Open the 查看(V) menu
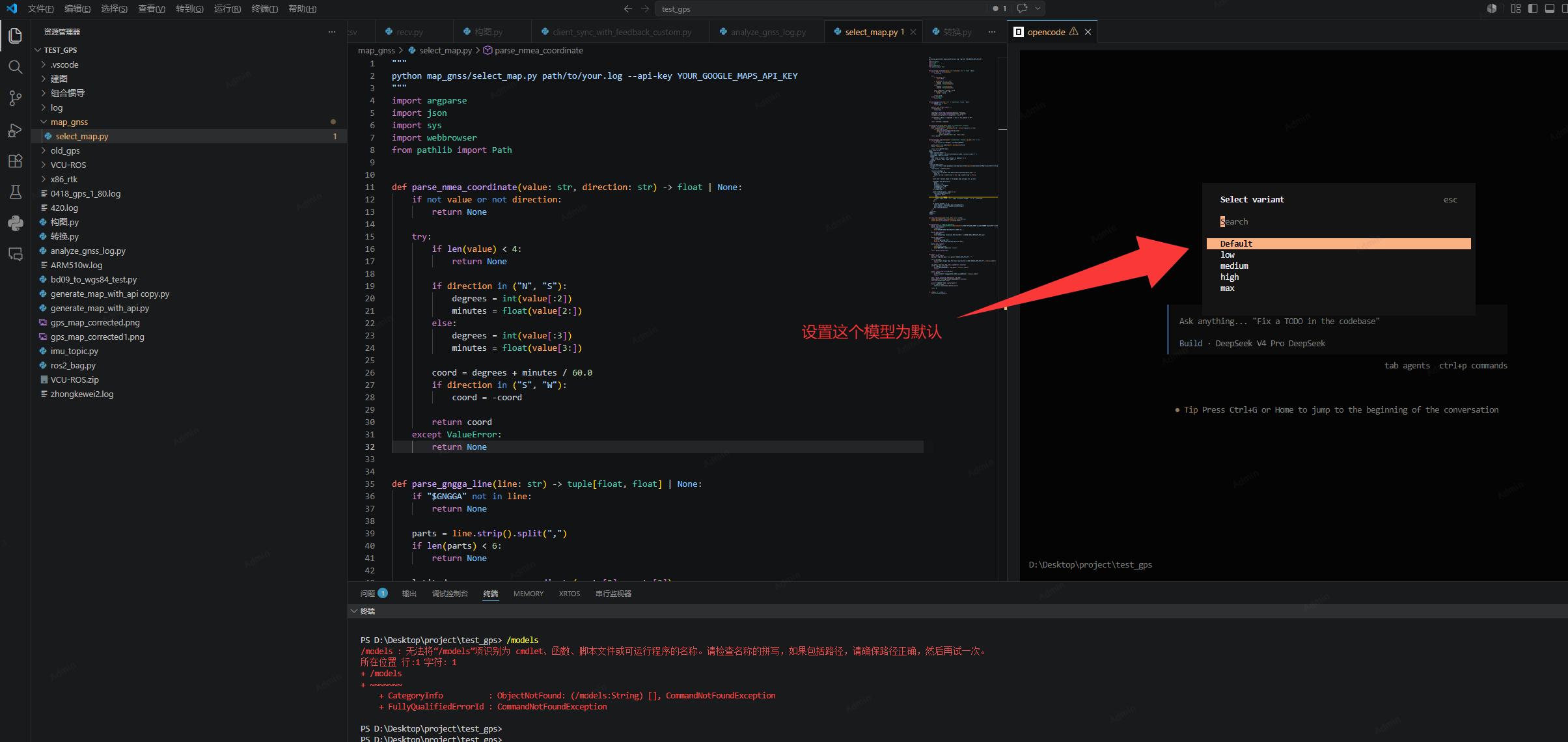 click(152, 8)
